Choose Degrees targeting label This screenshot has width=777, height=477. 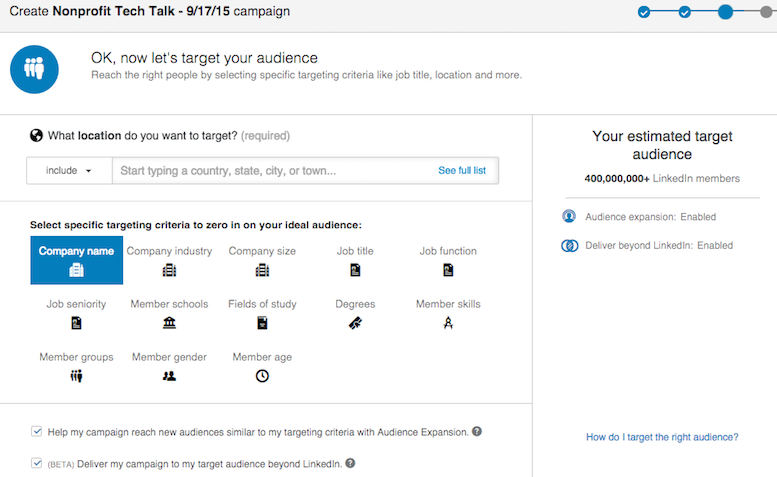[355, 304]
